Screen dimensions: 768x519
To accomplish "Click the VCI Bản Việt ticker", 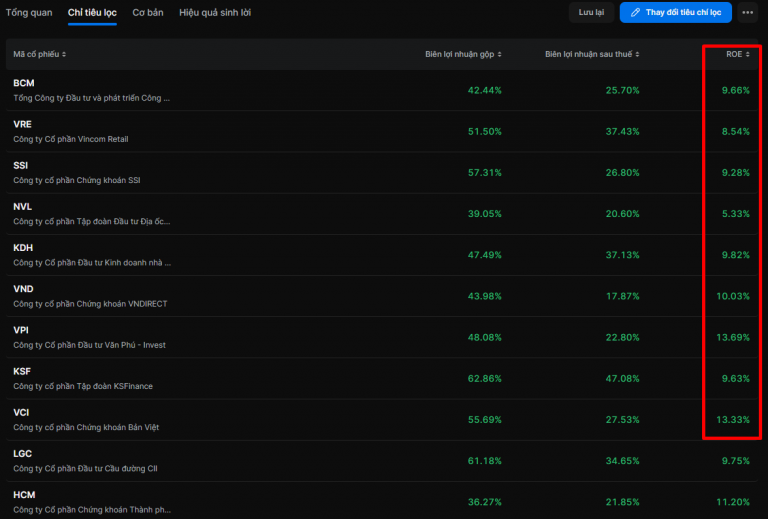I will coord(21,412).
